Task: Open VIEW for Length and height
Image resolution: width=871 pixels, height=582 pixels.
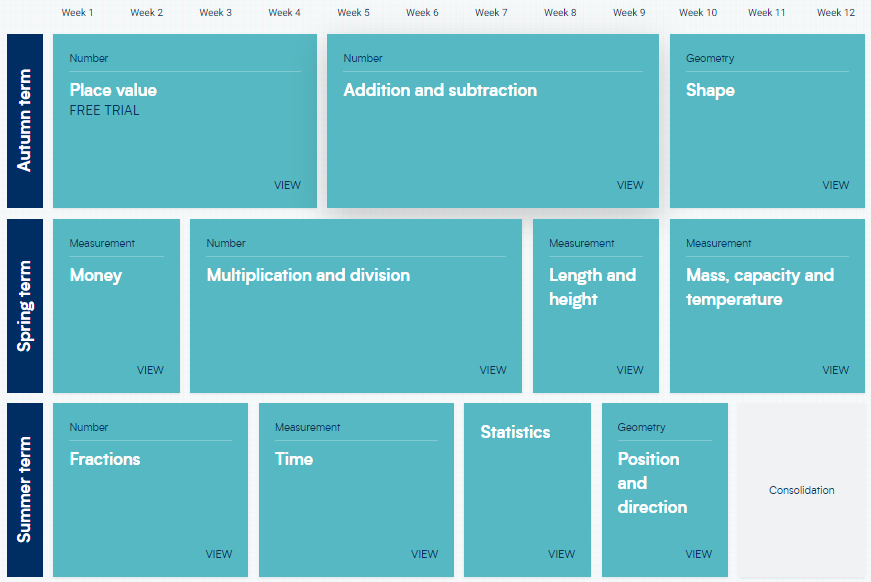Action: [x=630, y=370]
